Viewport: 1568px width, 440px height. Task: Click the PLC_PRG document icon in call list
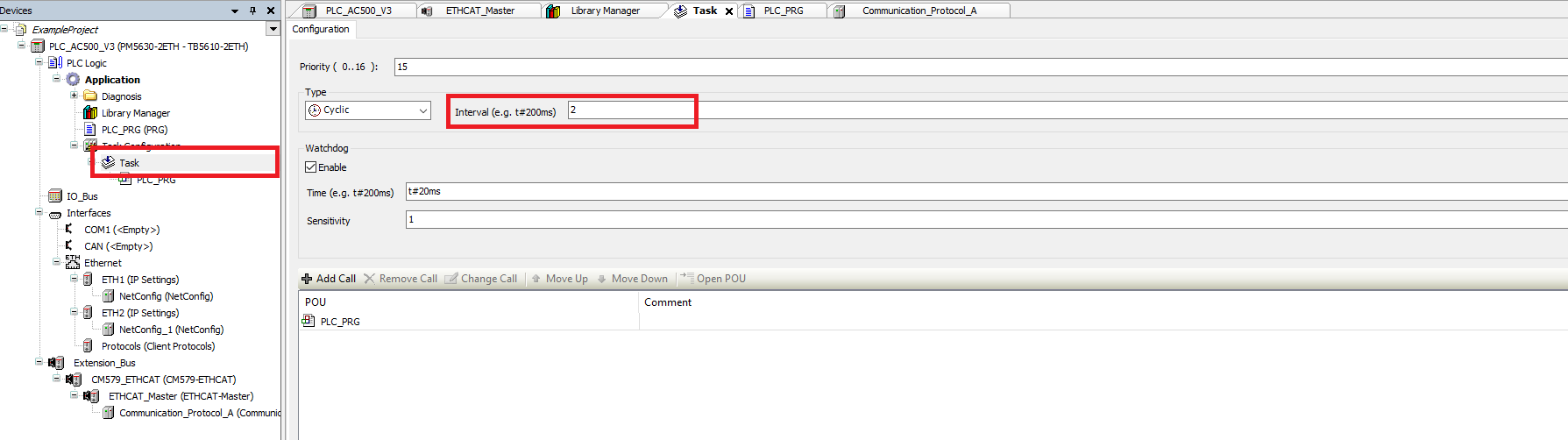(309, 322)
